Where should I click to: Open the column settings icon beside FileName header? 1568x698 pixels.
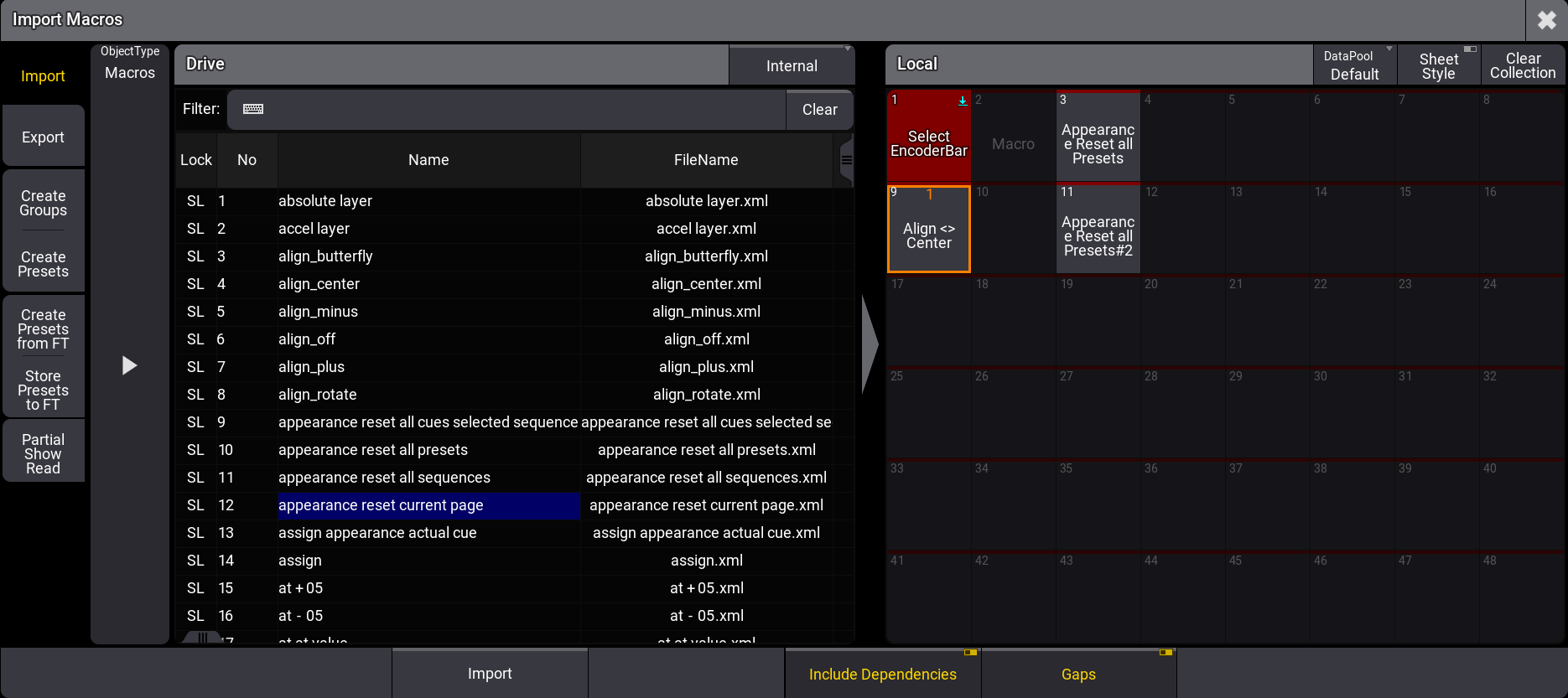point(846,160)
